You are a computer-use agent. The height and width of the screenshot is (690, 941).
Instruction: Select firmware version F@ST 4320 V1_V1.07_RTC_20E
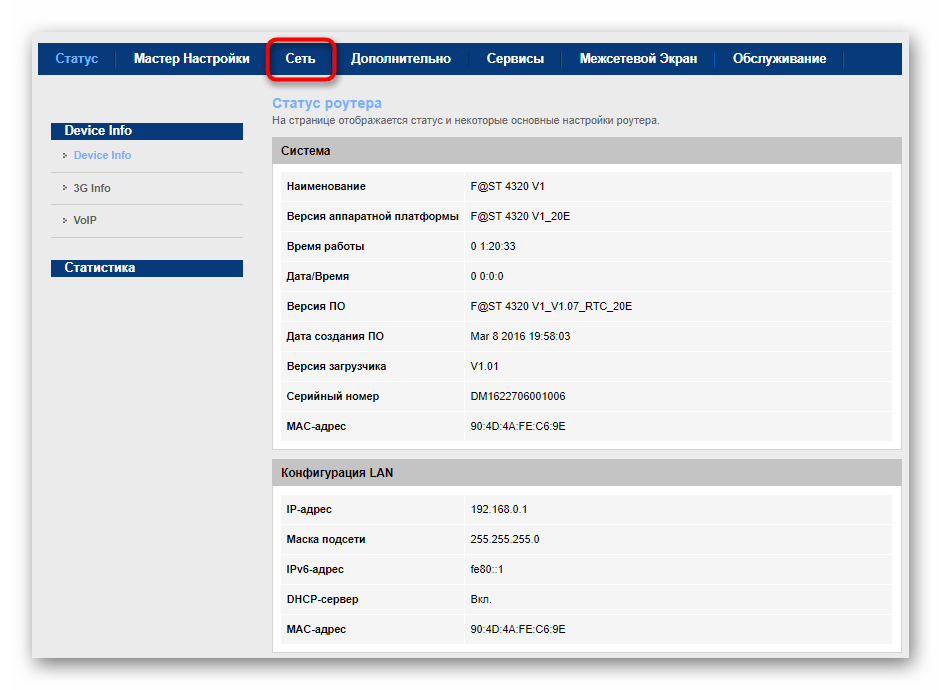tap(551, 307)
